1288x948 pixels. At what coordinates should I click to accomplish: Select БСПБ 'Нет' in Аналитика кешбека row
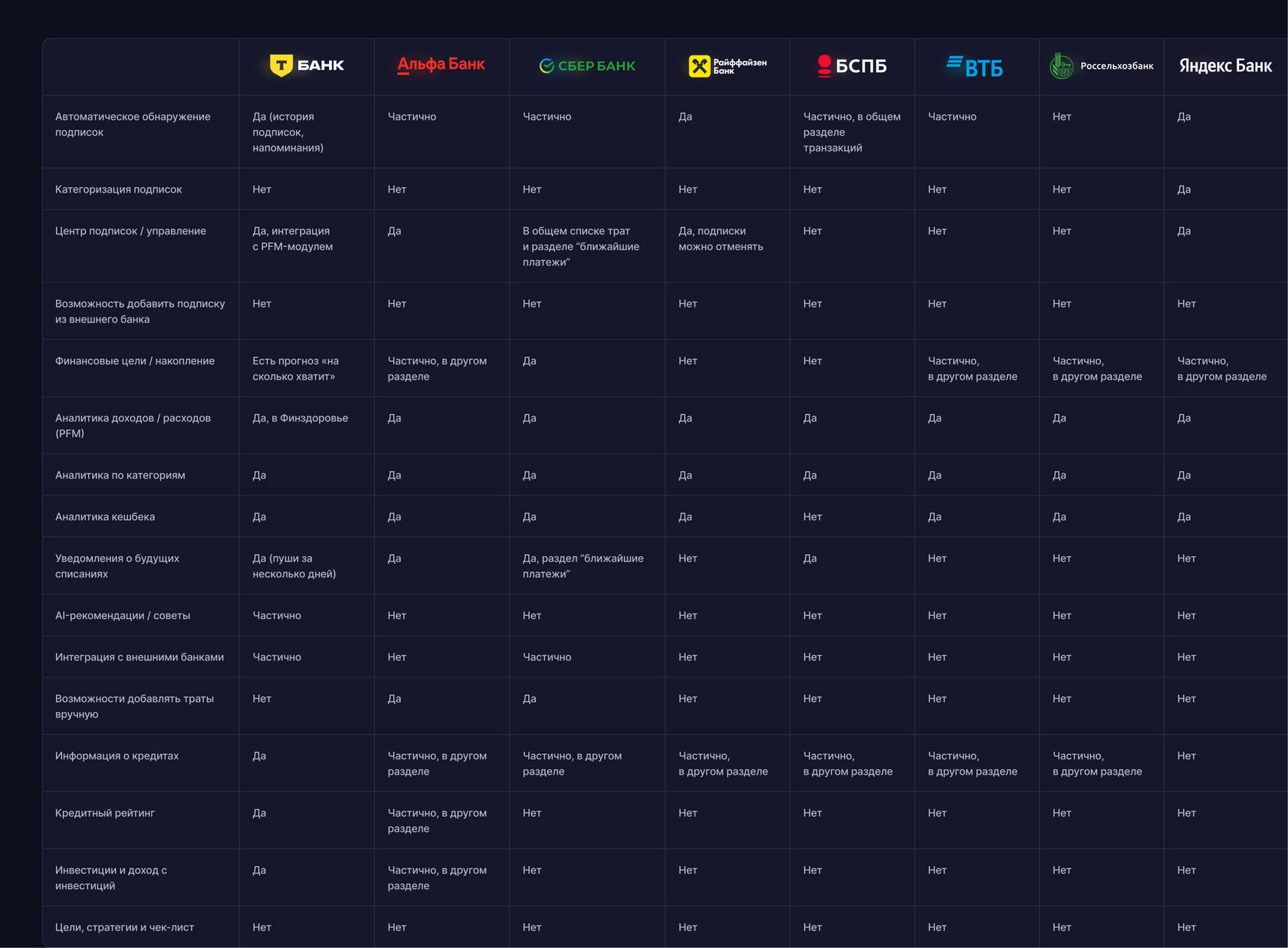pos(813,517)
